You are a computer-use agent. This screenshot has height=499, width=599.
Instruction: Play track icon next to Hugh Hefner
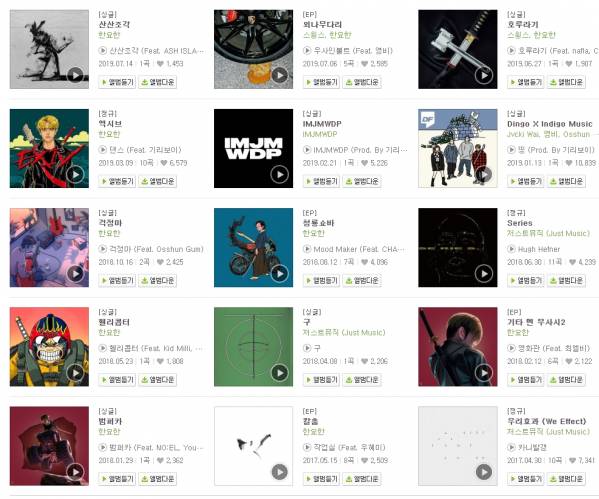pos(512,249)
